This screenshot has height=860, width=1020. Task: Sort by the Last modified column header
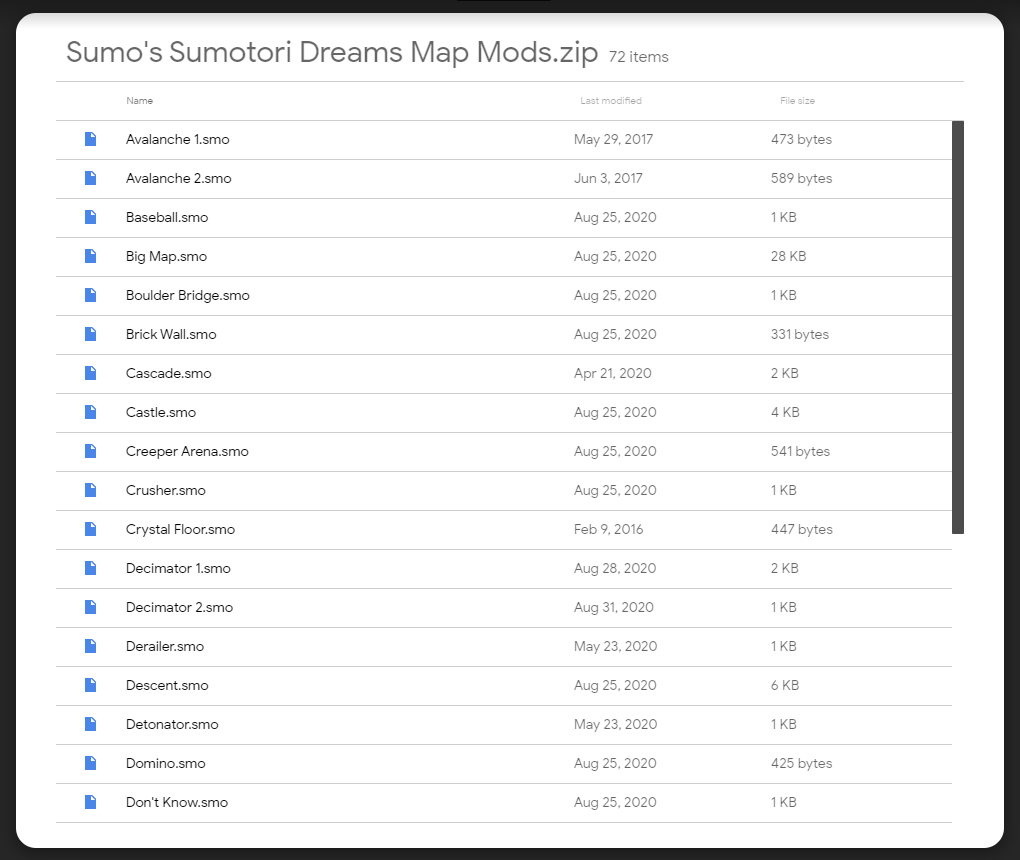coord(611,101)
